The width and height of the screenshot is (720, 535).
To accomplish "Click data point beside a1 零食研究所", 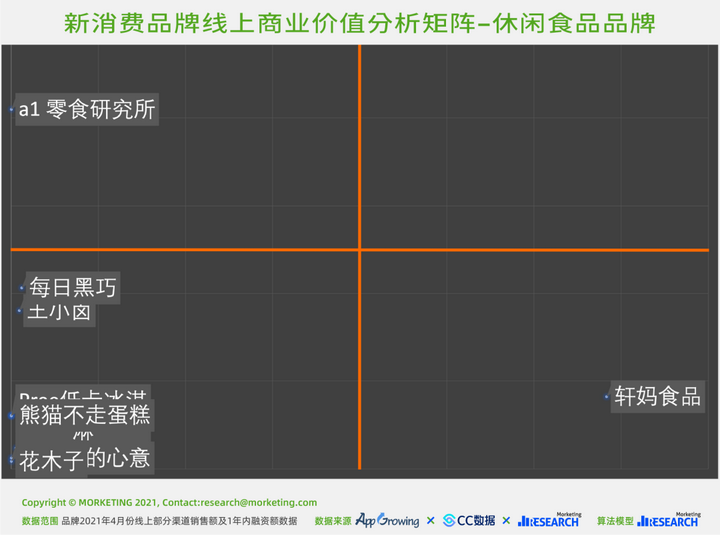I will [11, 109].
